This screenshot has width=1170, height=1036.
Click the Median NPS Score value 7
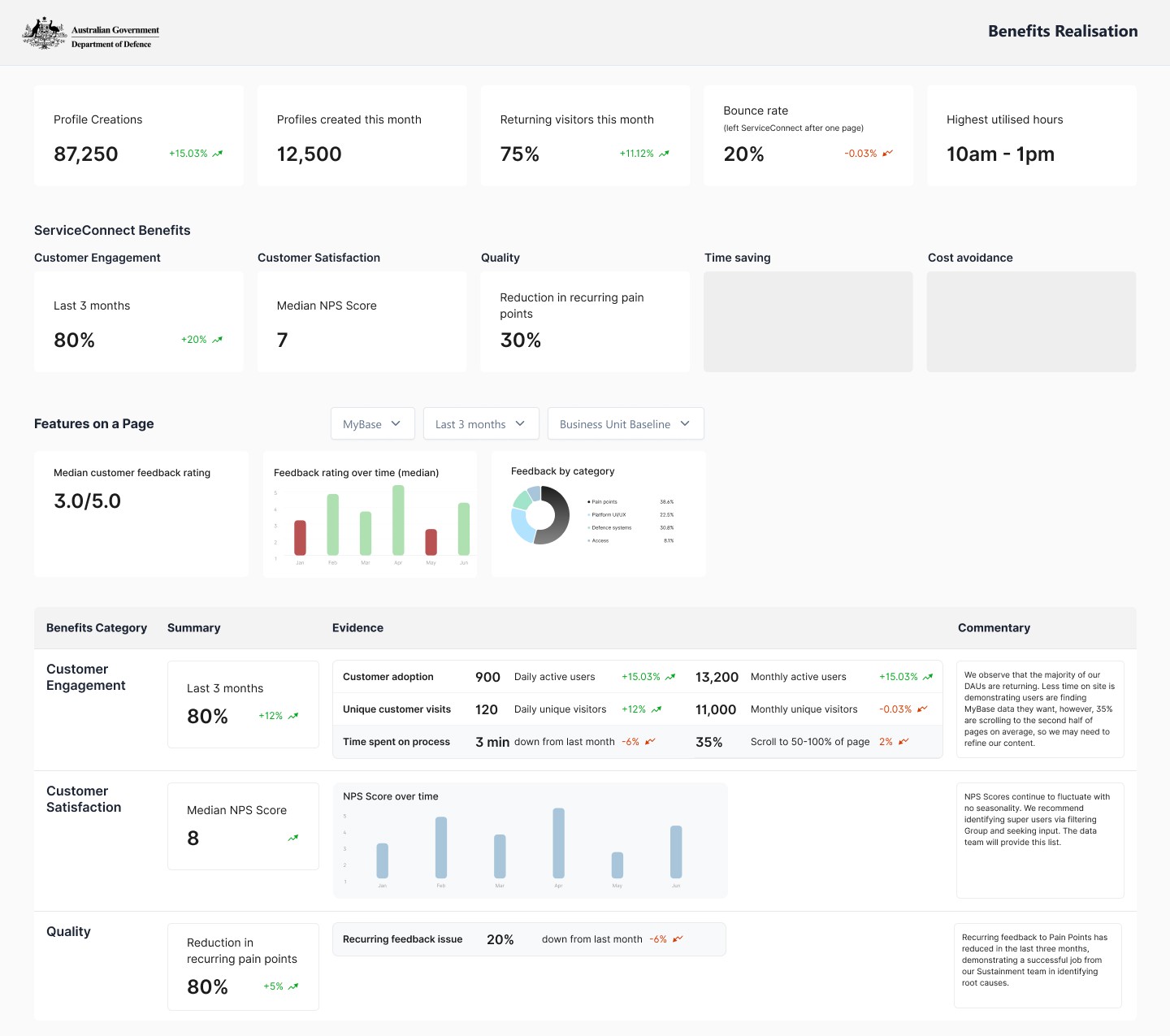282,340
